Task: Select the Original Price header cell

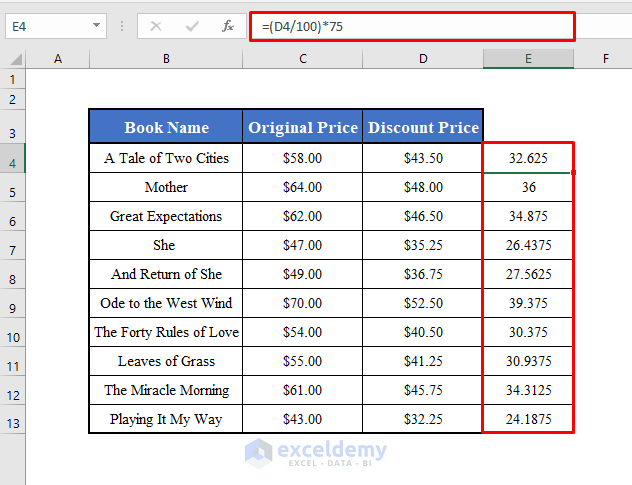Action: 303,127
